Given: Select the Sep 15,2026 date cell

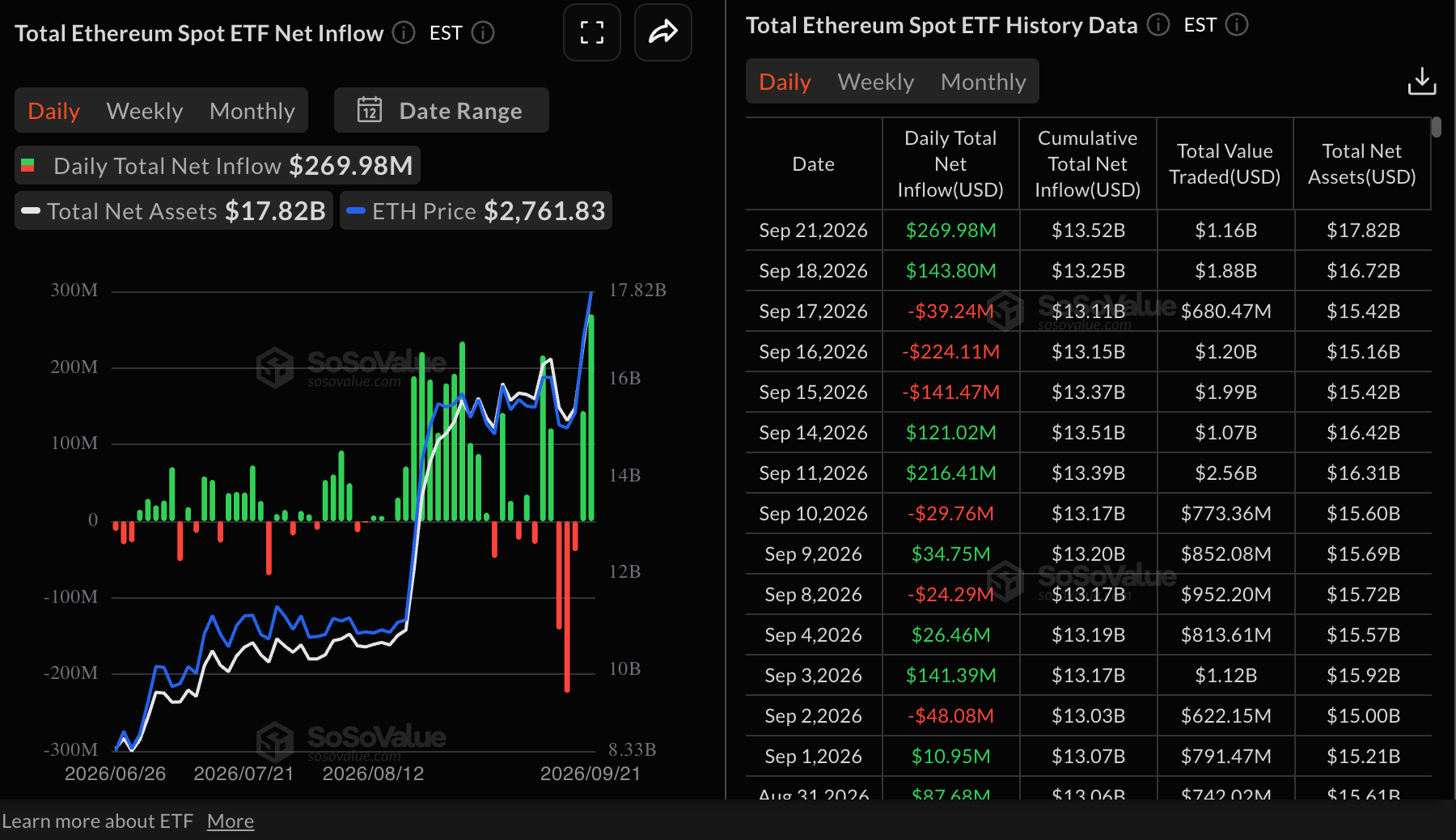Looking at the screenshot, I should coord(814,392).
